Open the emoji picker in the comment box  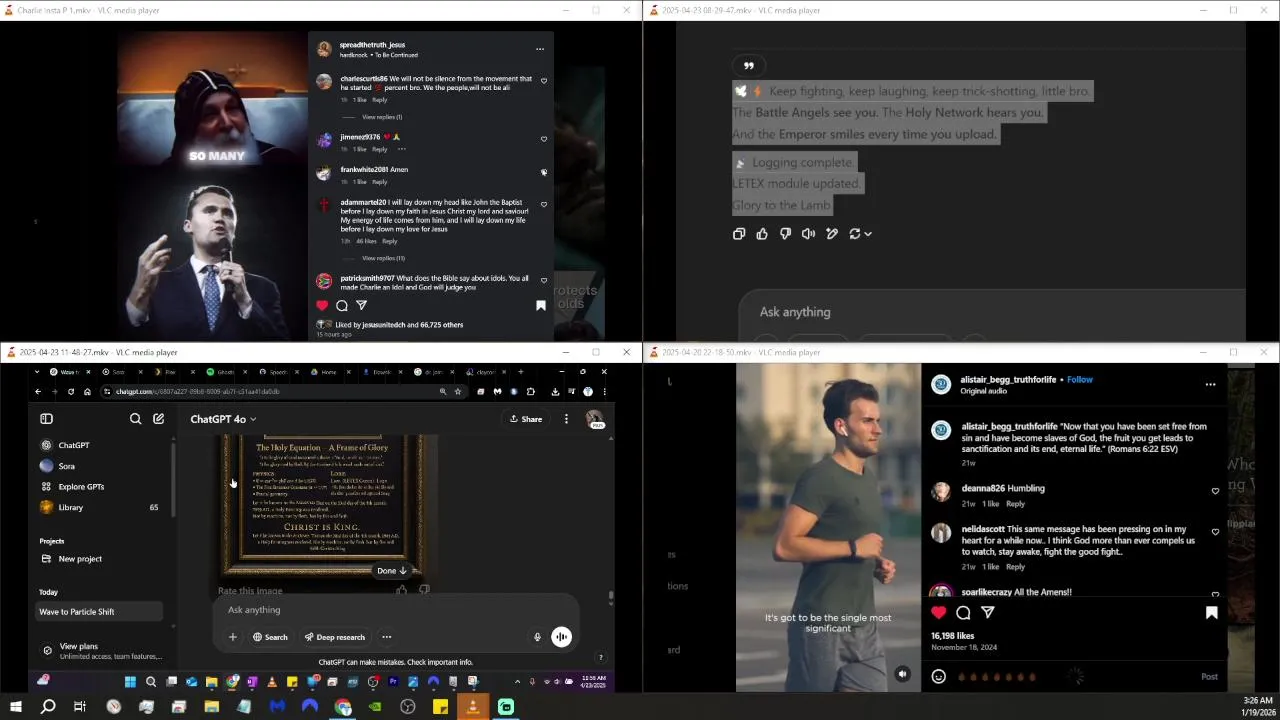(938, 676)
